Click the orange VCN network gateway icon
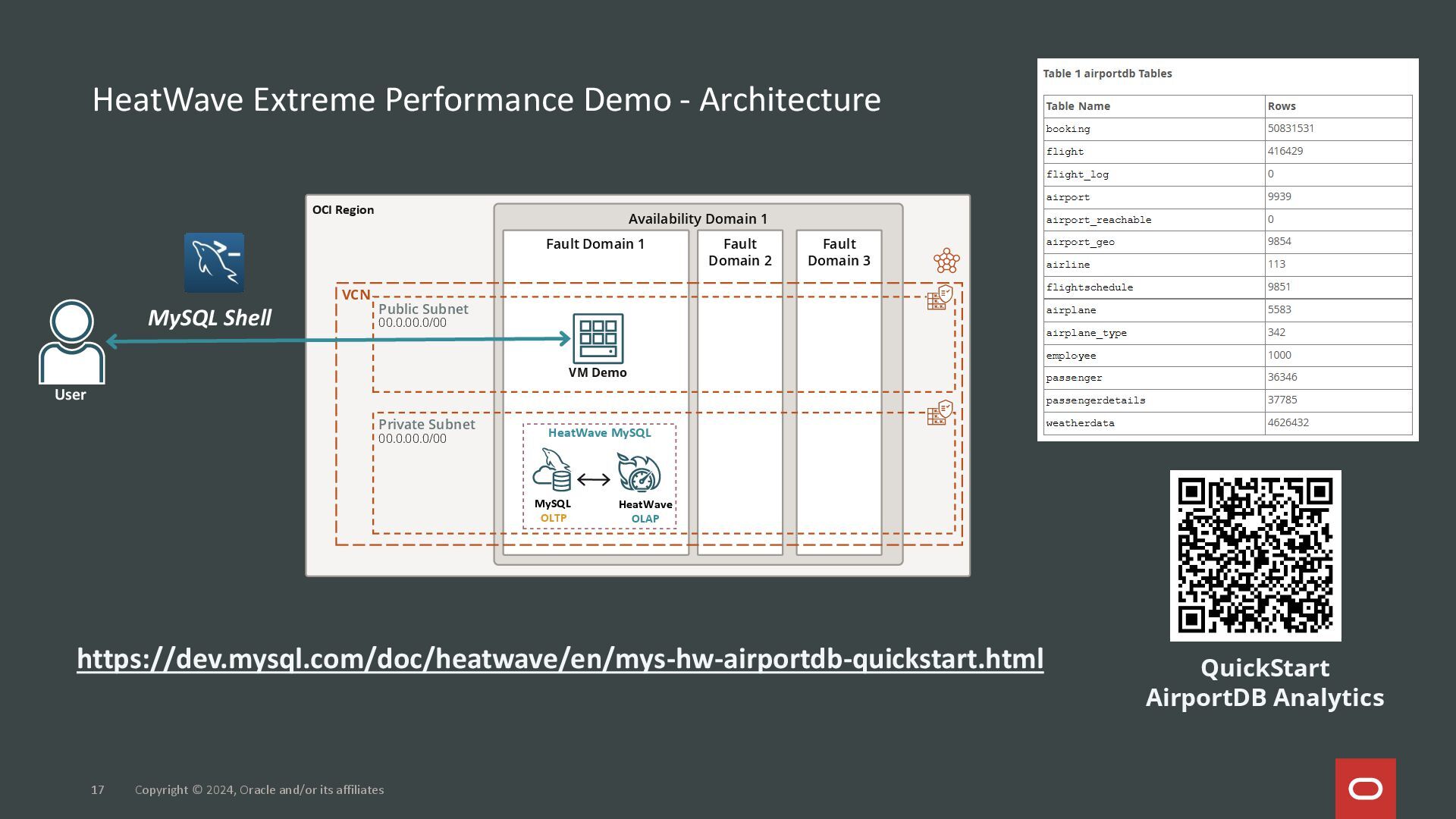This screenshot has width=1456, height=819. click(x=946, y=260)
